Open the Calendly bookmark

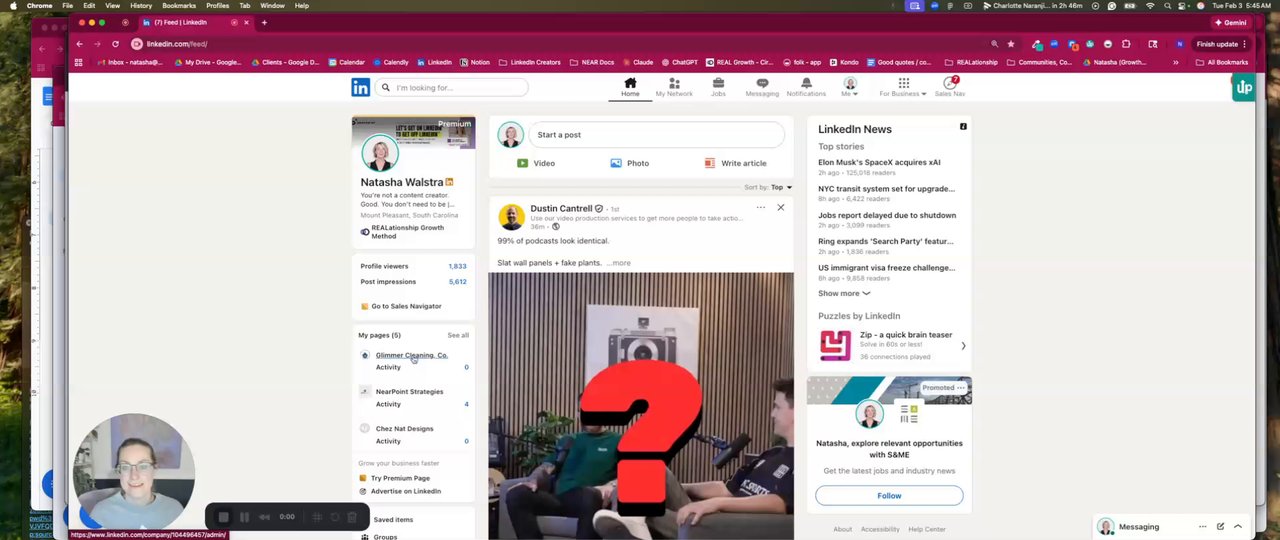pyautogui.click(x=391, y=62)
